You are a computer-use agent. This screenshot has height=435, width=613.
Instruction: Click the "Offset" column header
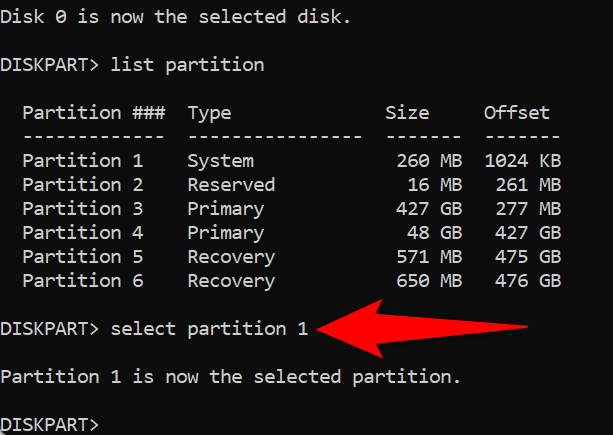coord(517,113)
